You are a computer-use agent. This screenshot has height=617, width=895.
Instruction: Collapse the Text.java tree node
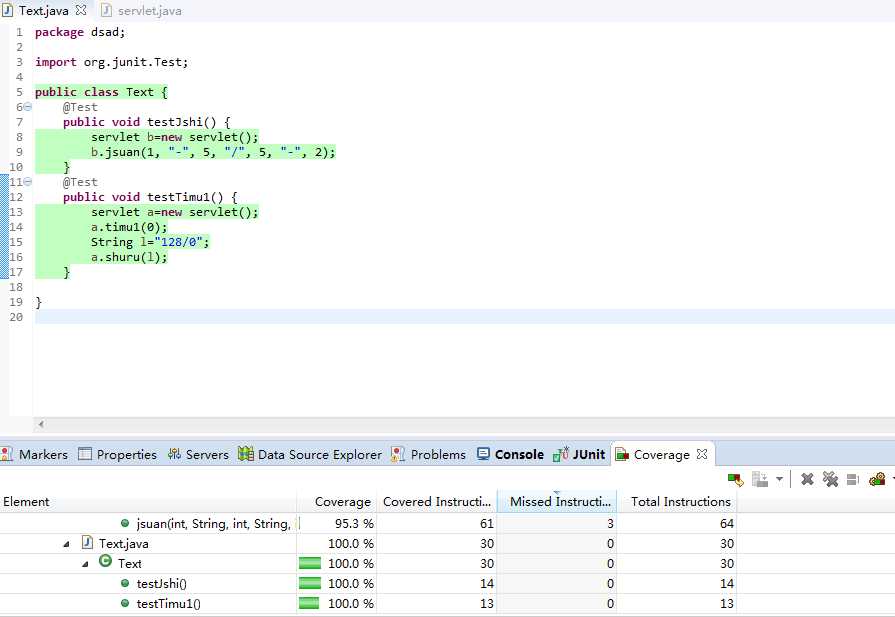pyautogui.click(x=67, y=544)
